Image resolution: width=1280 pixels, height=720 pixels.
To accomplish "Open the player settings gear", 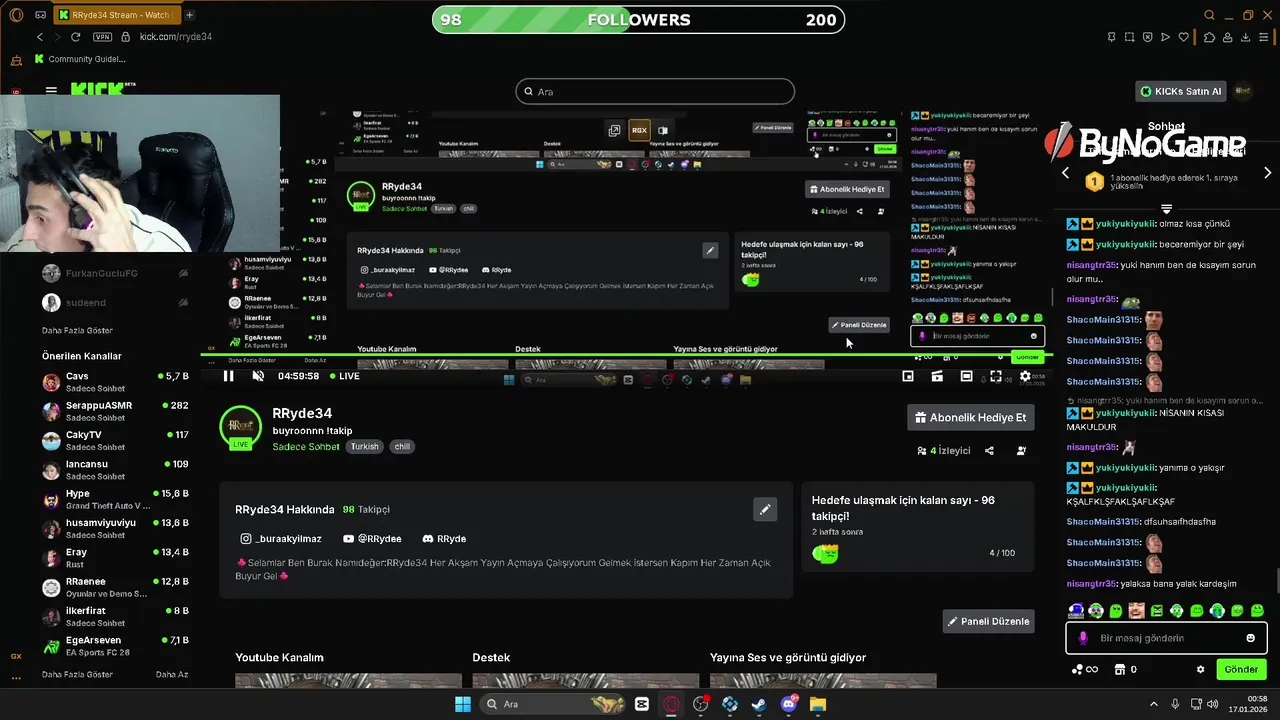I will point(1025,376).
